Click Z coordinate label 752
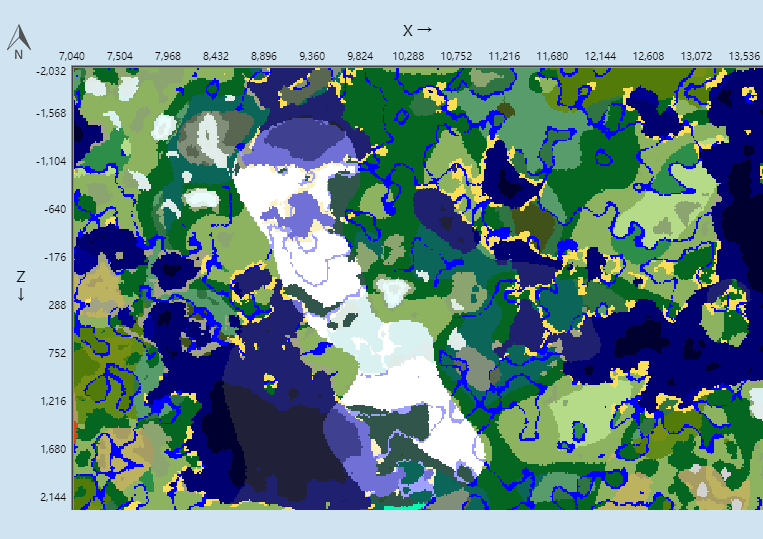This screenshot has width=763, height=539. [57, 354]
